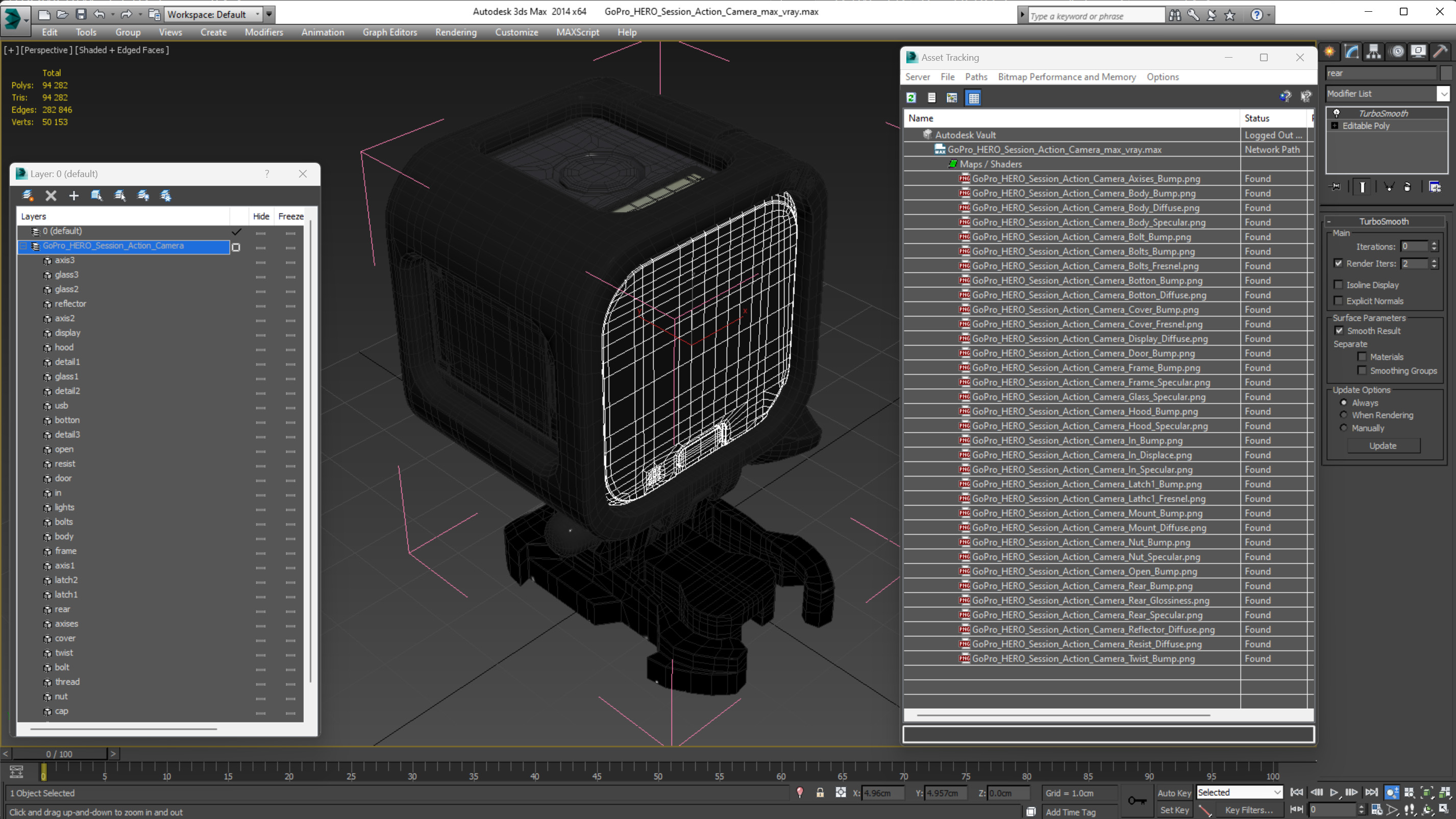Delete highlighted layer with X icon

[51, 195]
